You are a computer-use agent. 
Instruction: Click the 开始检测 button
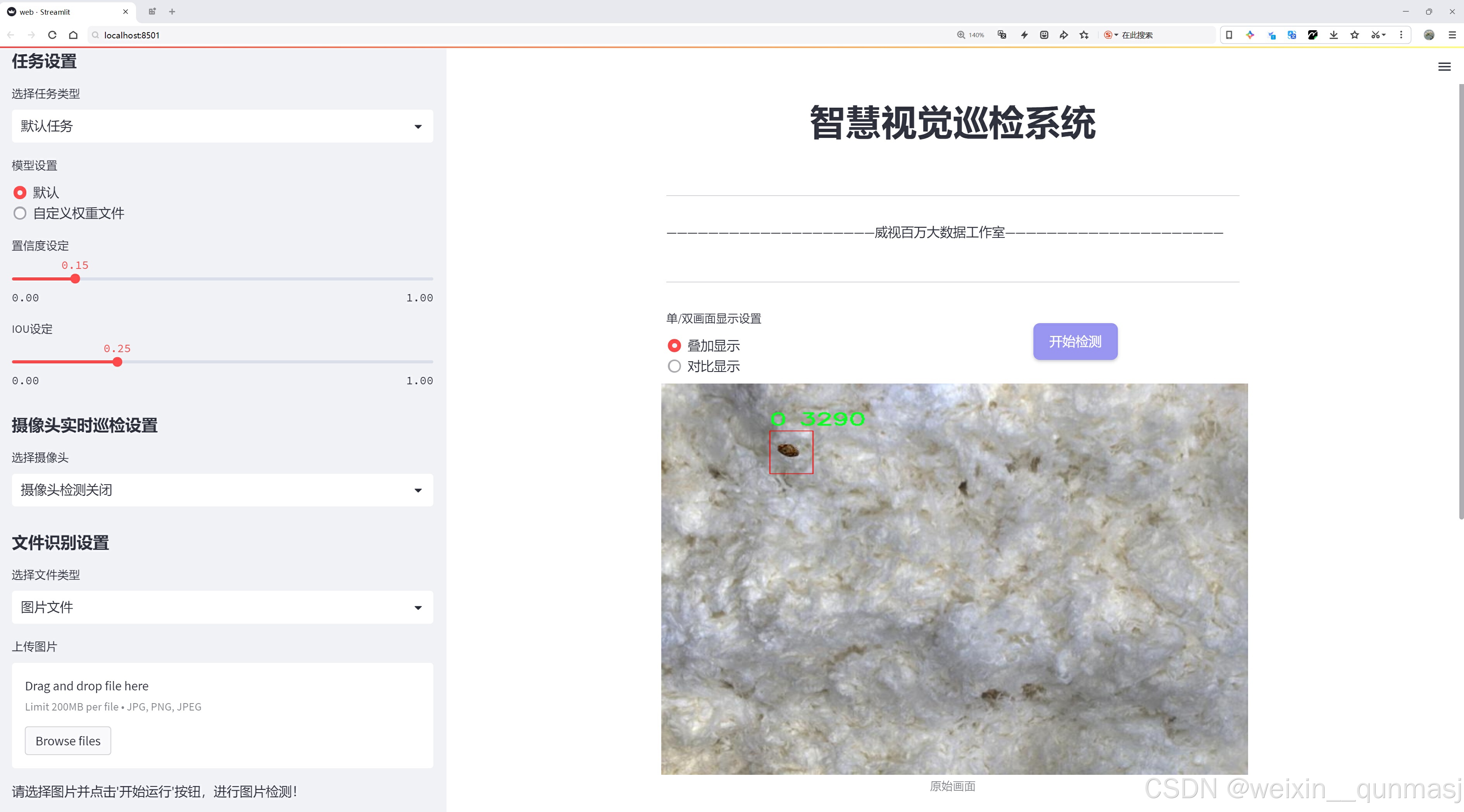(x=1075, y=341)
